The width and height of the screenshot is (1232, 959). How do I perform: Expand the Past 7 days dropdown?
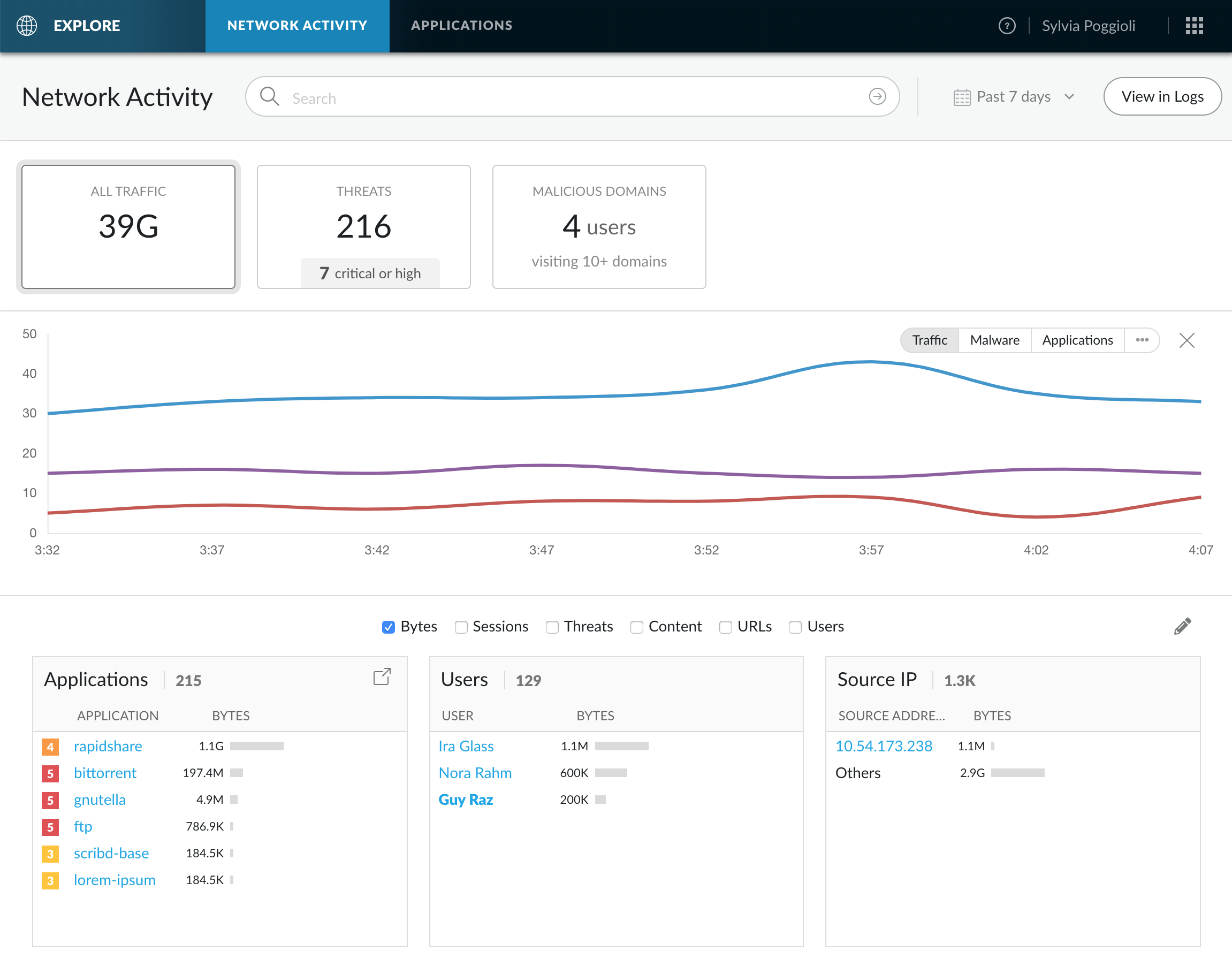tap(1014, 96)
